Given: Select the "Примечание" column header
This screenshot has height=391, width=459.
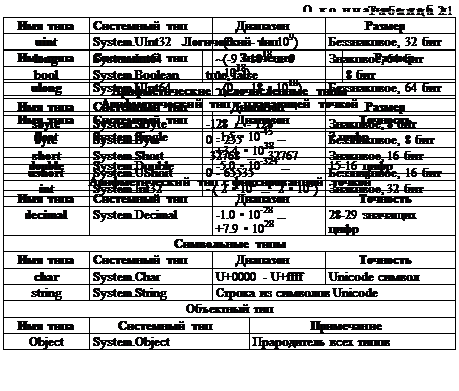Looking at the screenshot, I should click(x=352, y=326).
